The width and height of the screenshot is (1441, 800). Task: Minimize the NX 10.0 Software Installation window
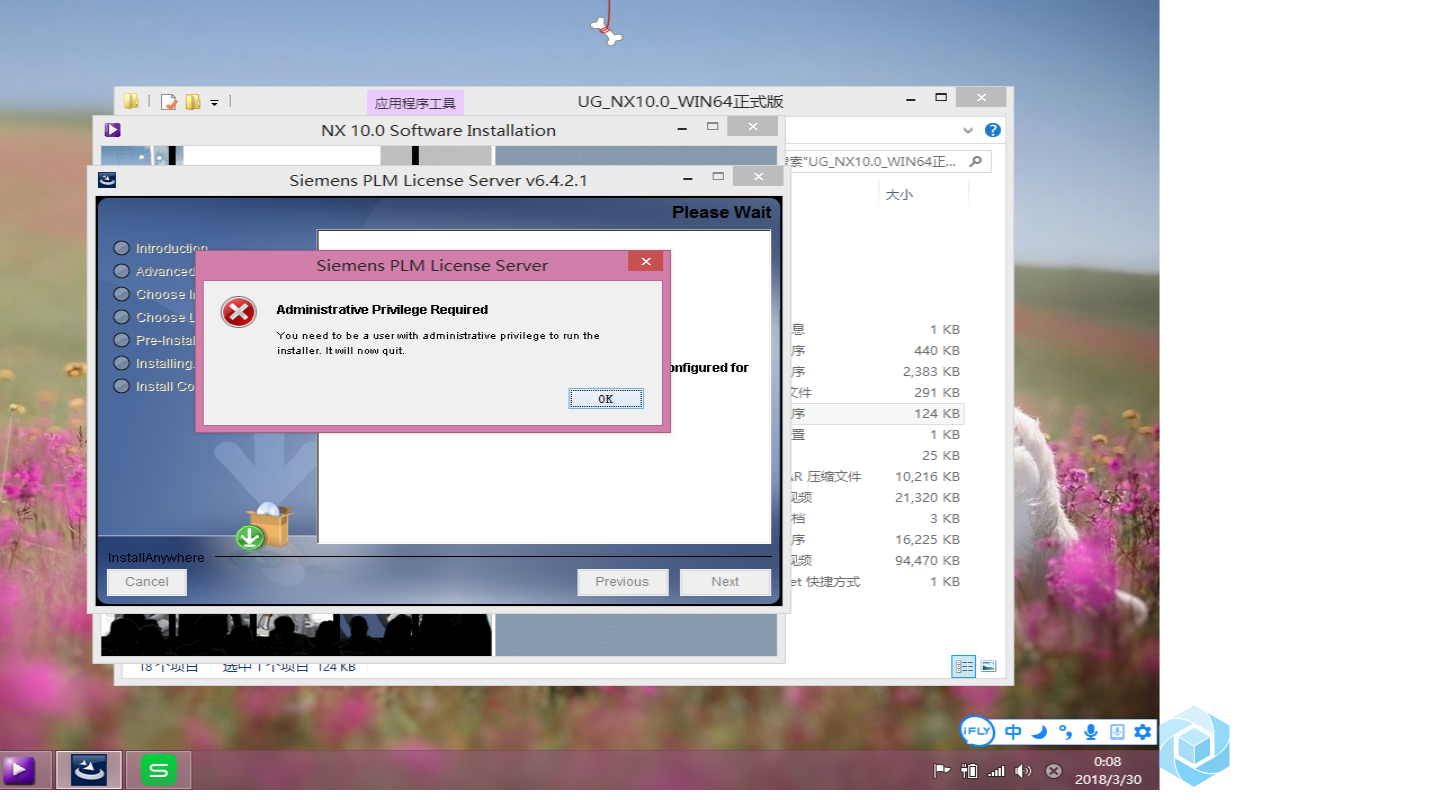click(682, 128)
